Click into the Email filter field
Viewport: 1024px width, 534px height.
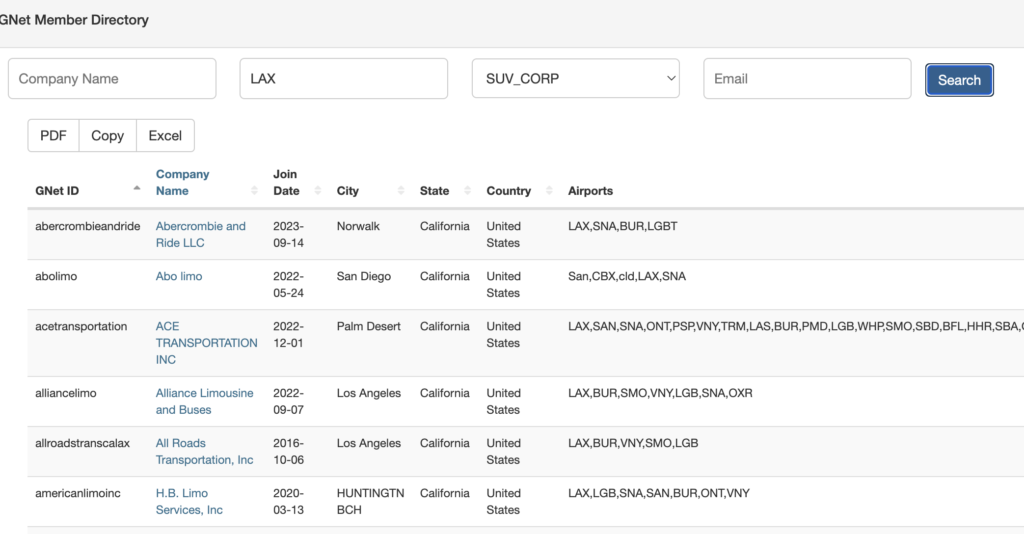pos(807,79)
